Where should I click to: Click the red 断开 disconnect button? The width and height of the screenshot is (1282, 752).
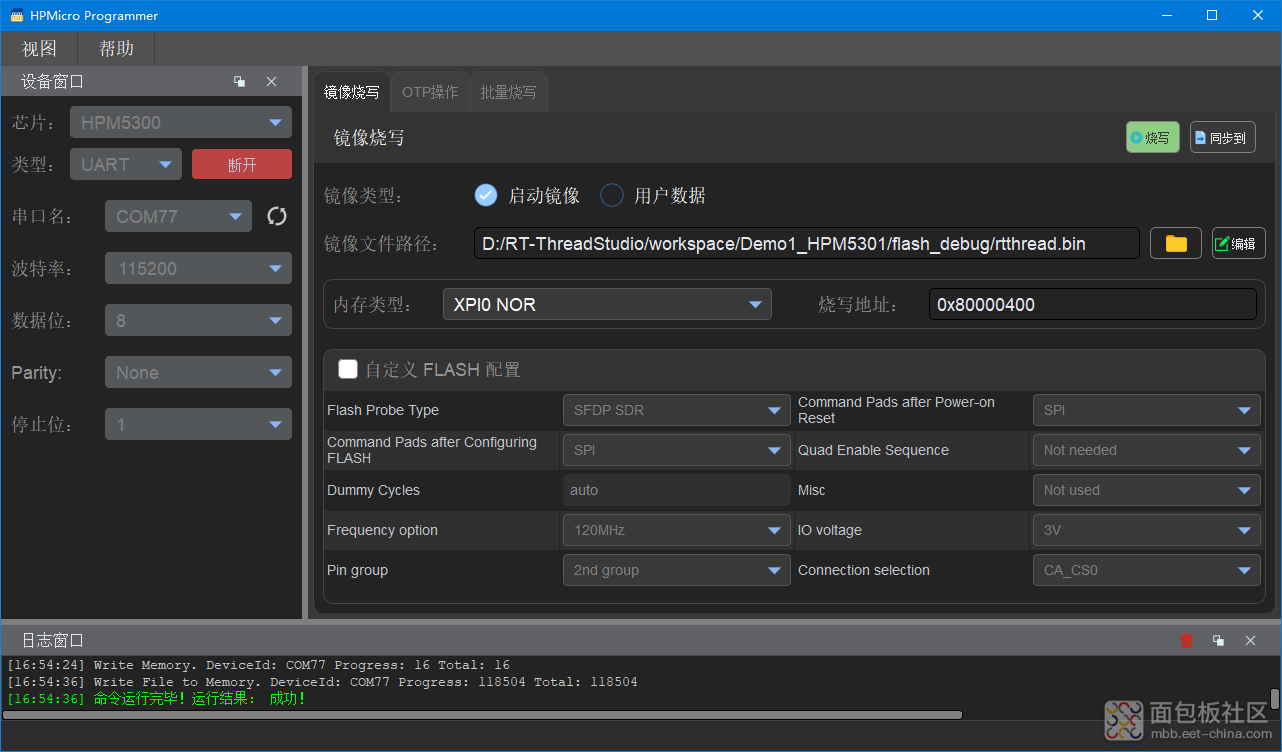click(242, 164)
